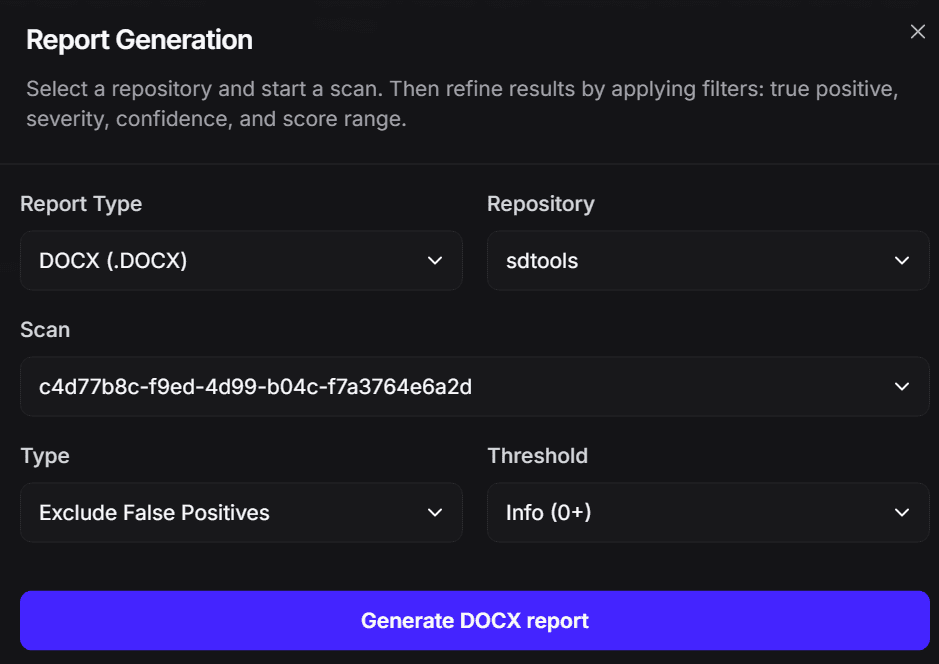Select the DOCX (.DOCX) value text
Screen dimensions: 939x664
(113, 261)
